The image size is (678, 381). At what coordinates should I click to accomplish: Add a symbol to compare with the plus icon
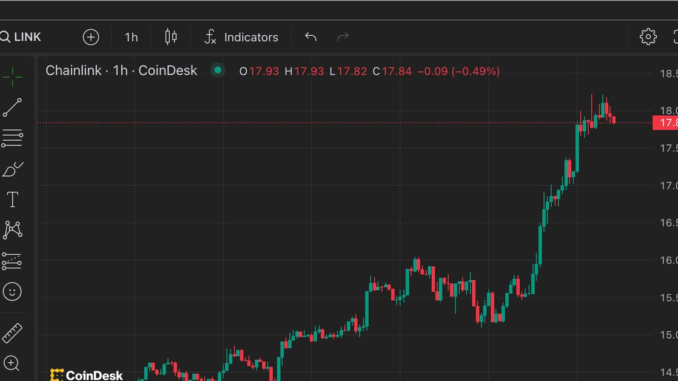(91, 37)
